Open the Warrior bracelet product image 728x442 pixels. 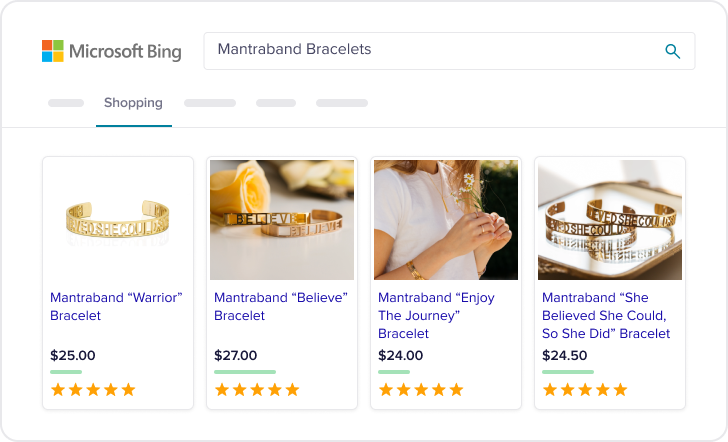[118, 220]
